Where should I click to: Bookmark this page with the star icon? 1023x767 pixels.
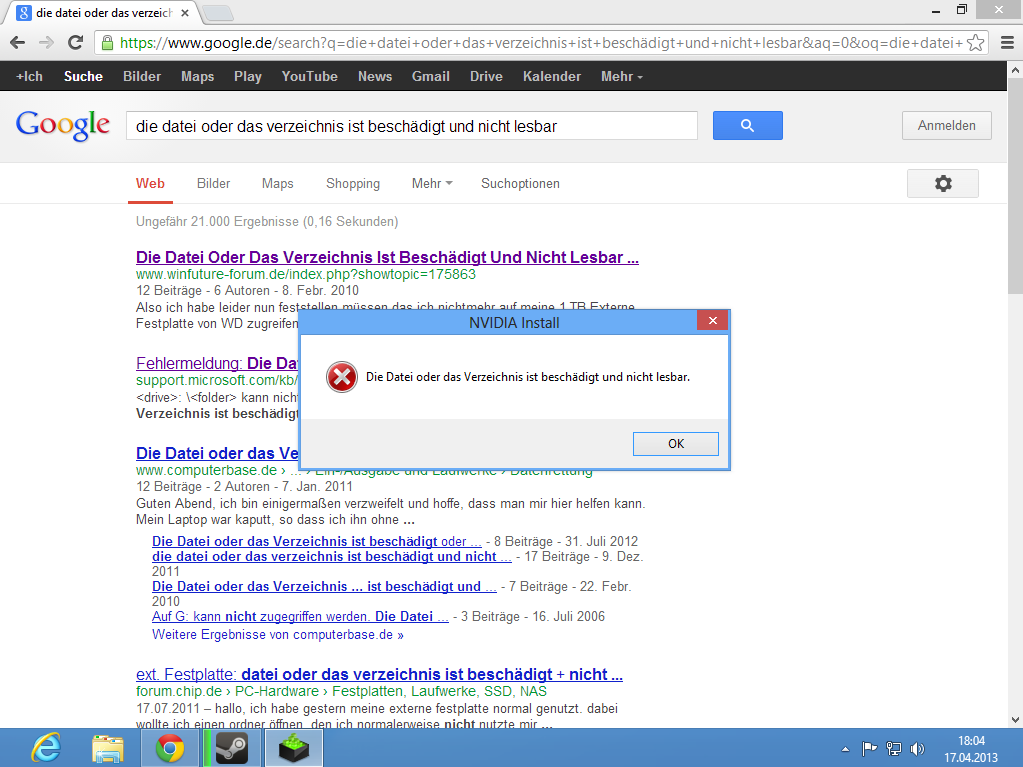[x=975, y=43]
